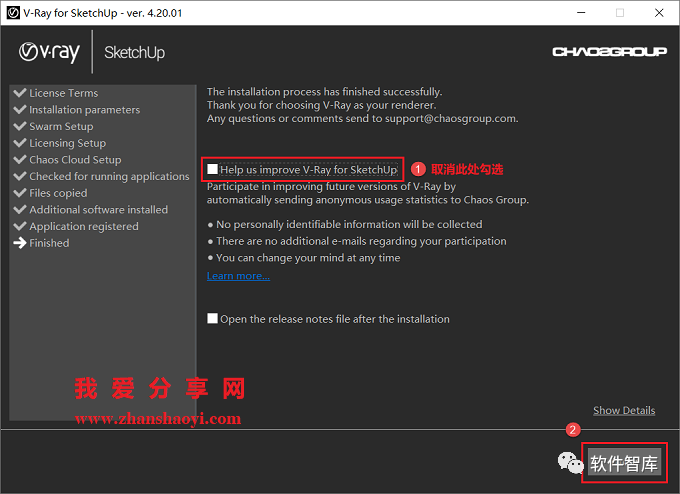This screenshot has width=680, height=494.
Task: Click the installation finished successfully message
Action: (x=324, y=92)
